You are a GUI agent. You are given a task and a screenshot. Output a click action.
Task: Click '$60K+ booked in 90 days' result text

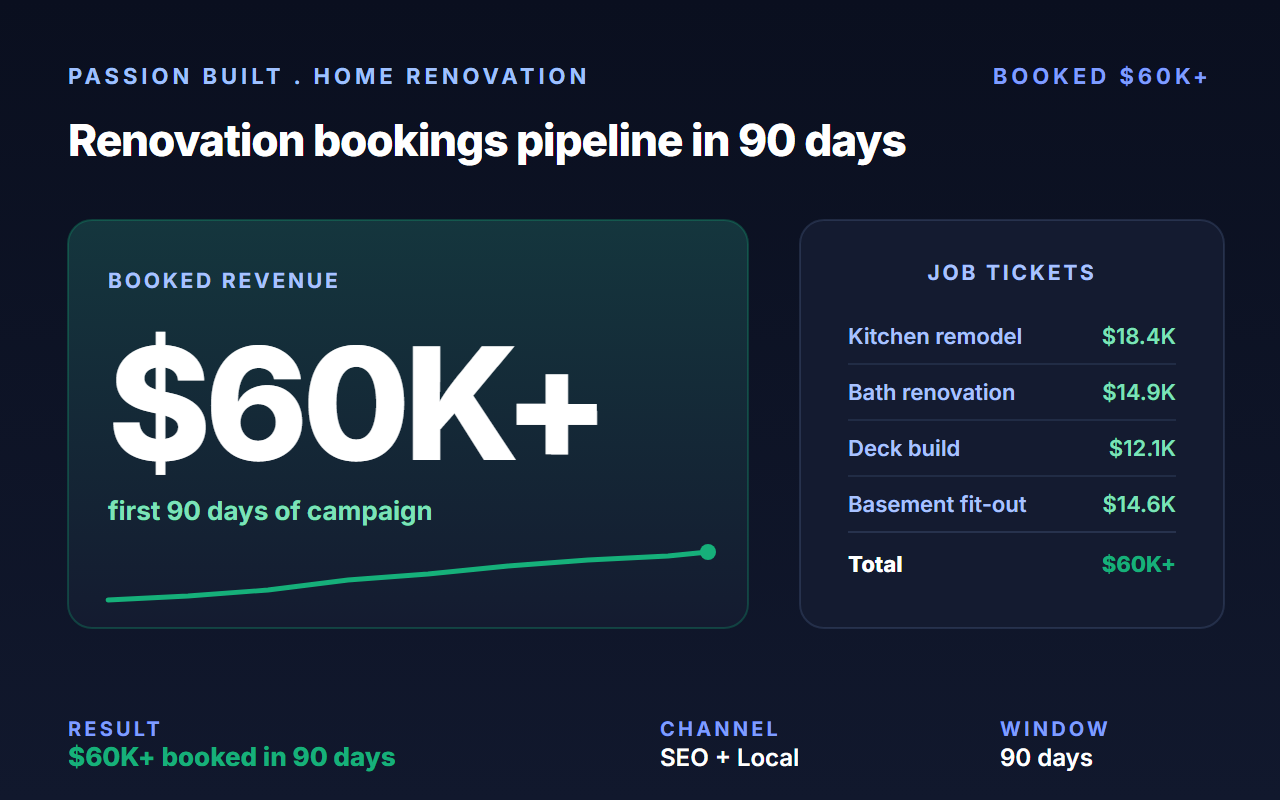(232, 757)
